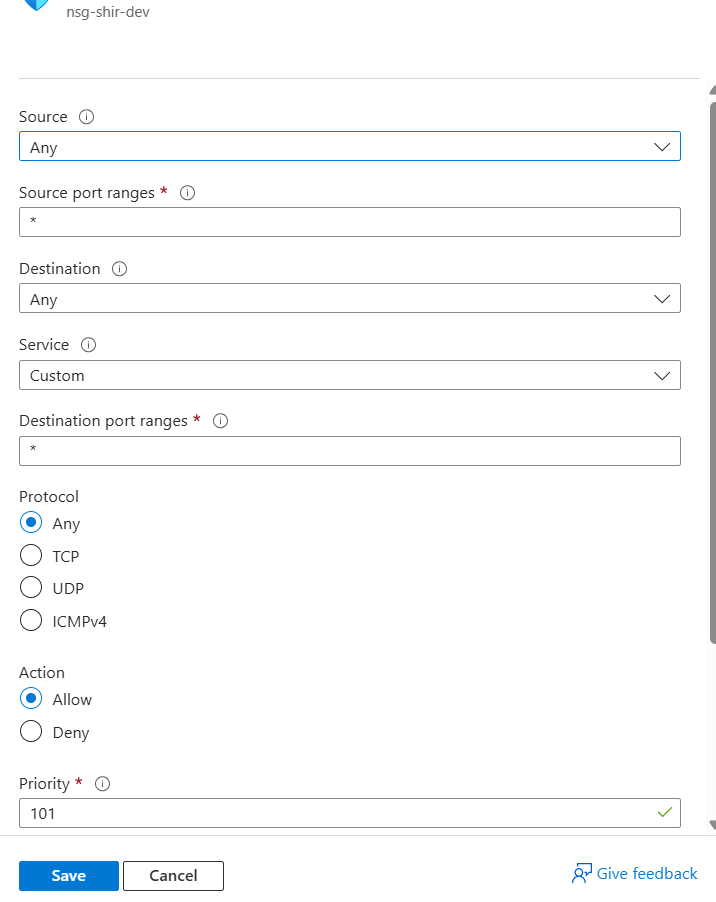This screenshot has width=716, height=902.
Task: Click the info icon beside Source port ranges
Action: (187, 193)
